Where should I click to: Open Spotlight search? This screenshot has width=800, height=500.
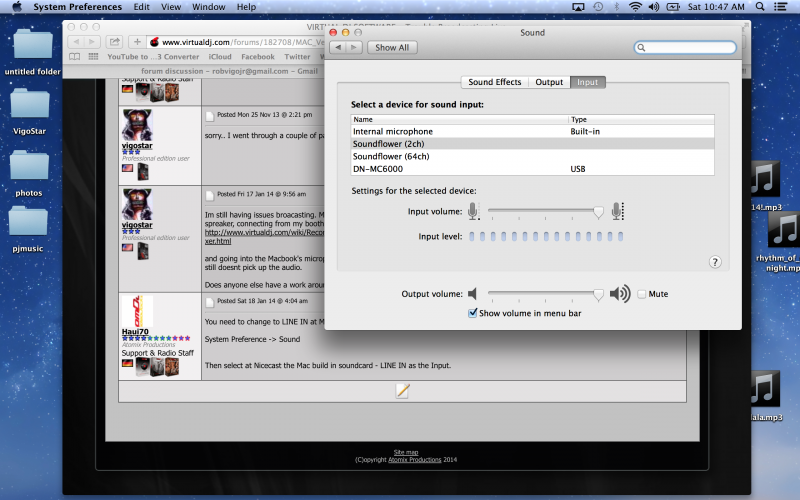pyautogui.click(x=760, y=7)
